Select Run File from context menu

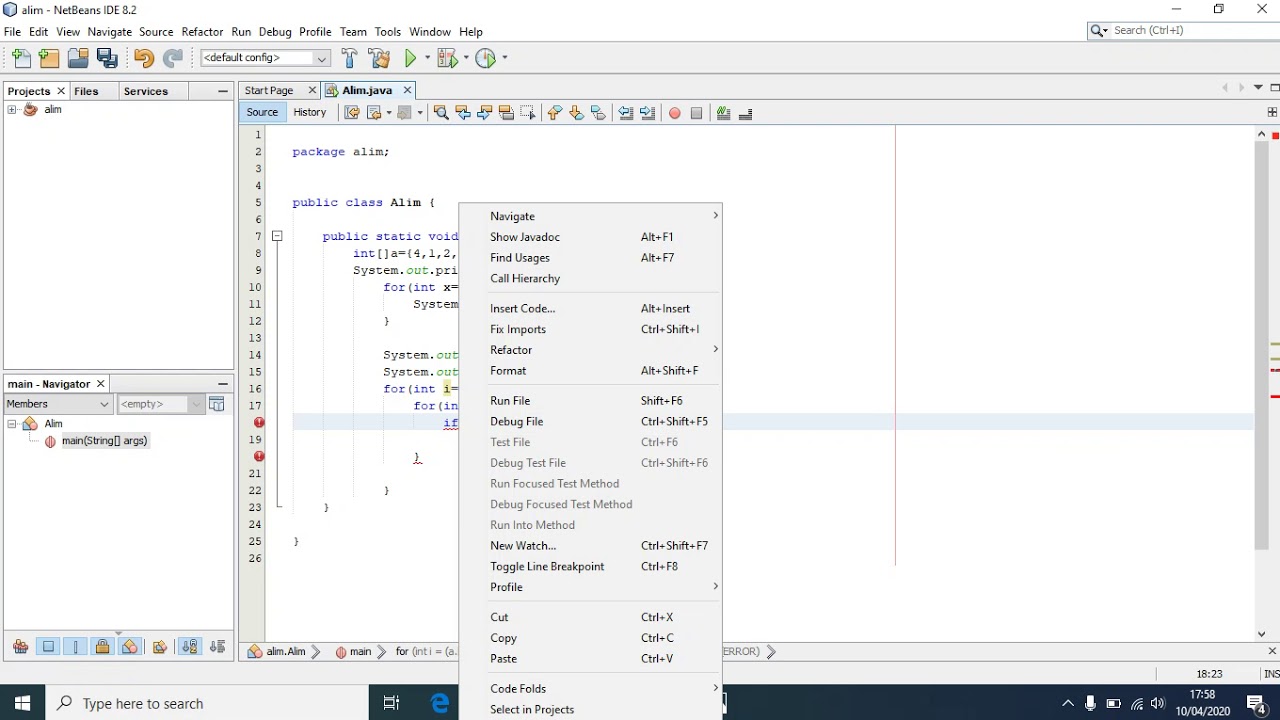point(510,400)
